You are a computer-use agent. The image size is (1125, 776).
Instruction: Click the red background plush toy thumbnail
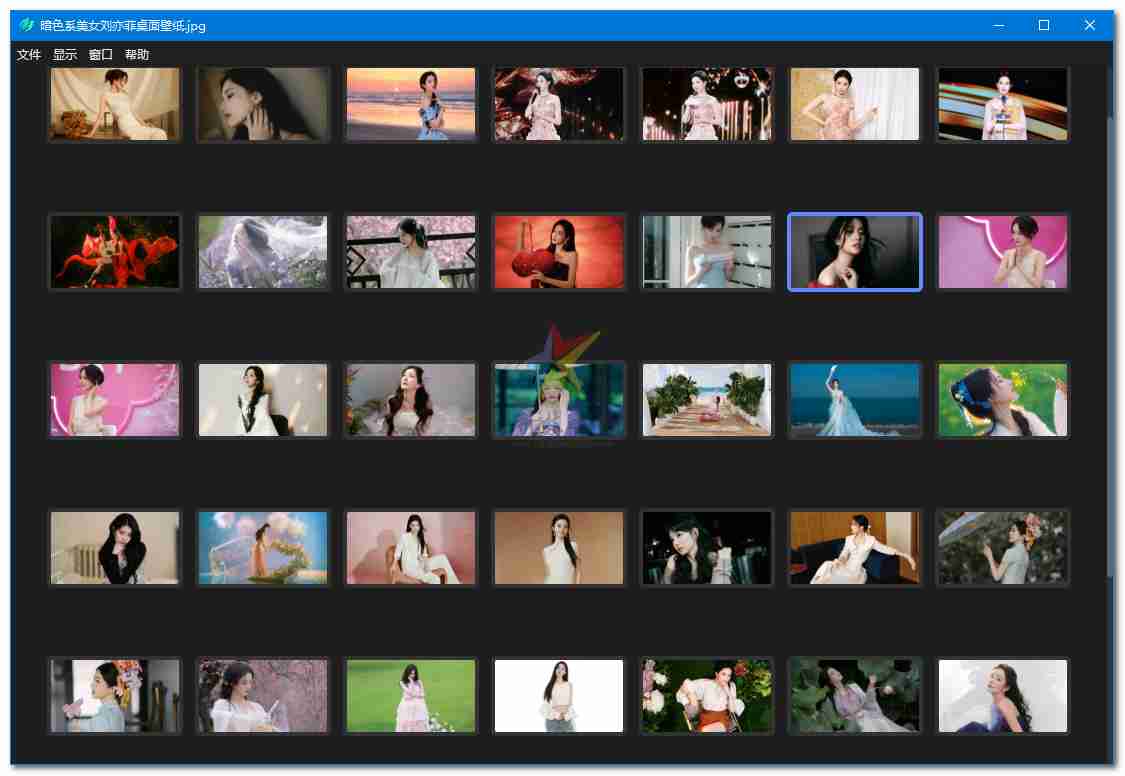point(559,252)
